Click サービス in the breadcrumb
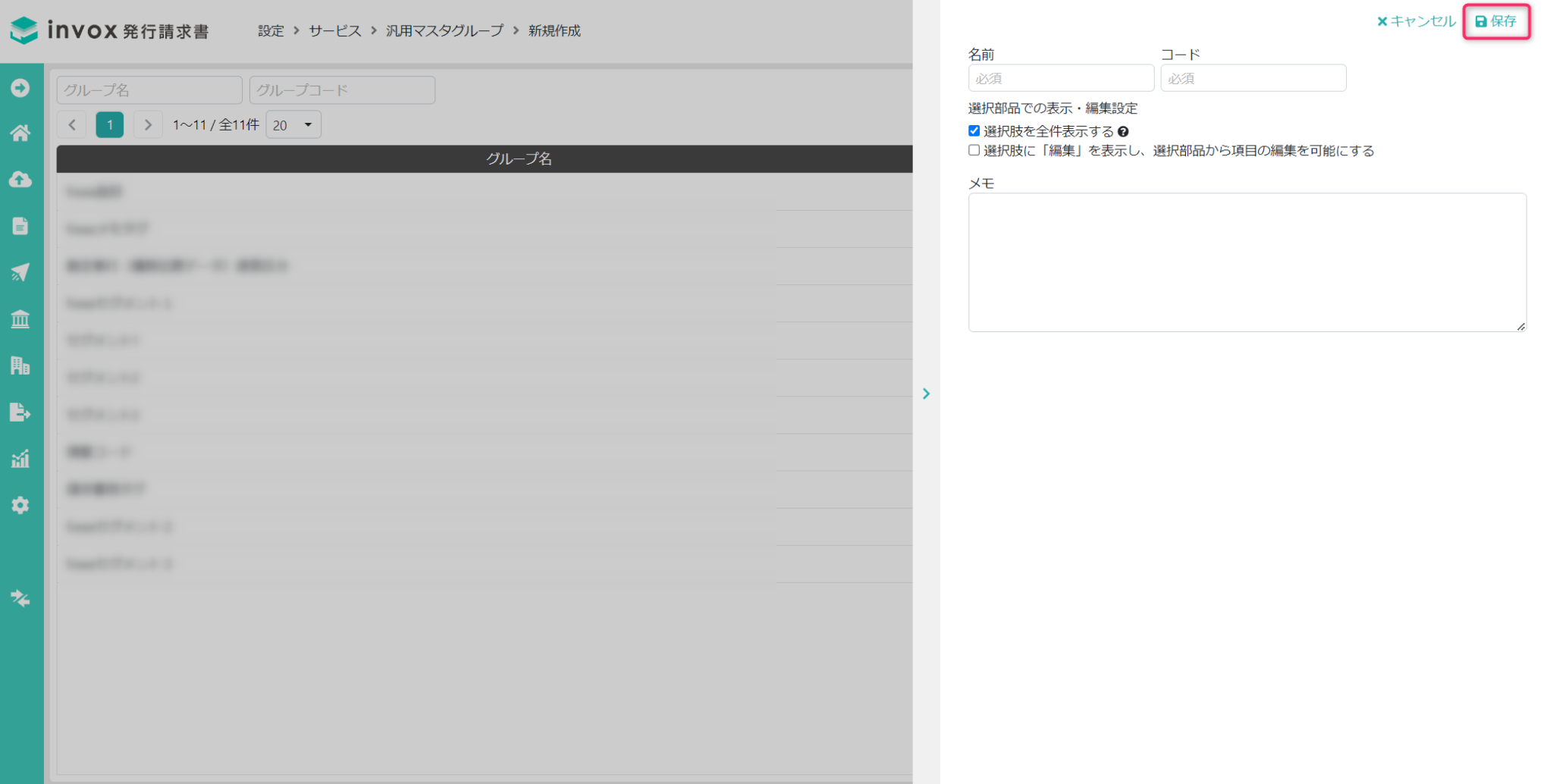1553x784 pixels. pos(334,31)
